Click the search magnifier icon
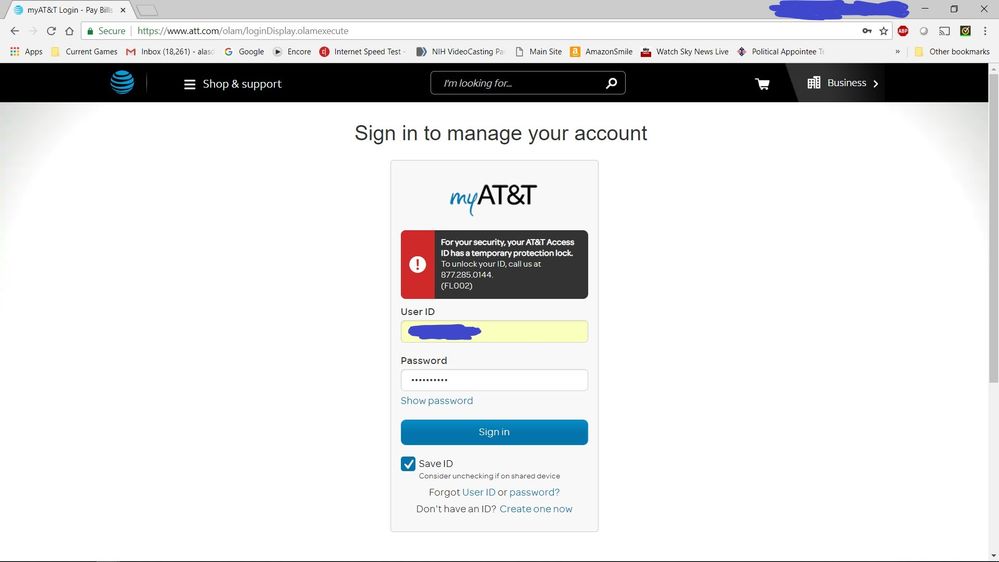999x562 pixels. 611,83
